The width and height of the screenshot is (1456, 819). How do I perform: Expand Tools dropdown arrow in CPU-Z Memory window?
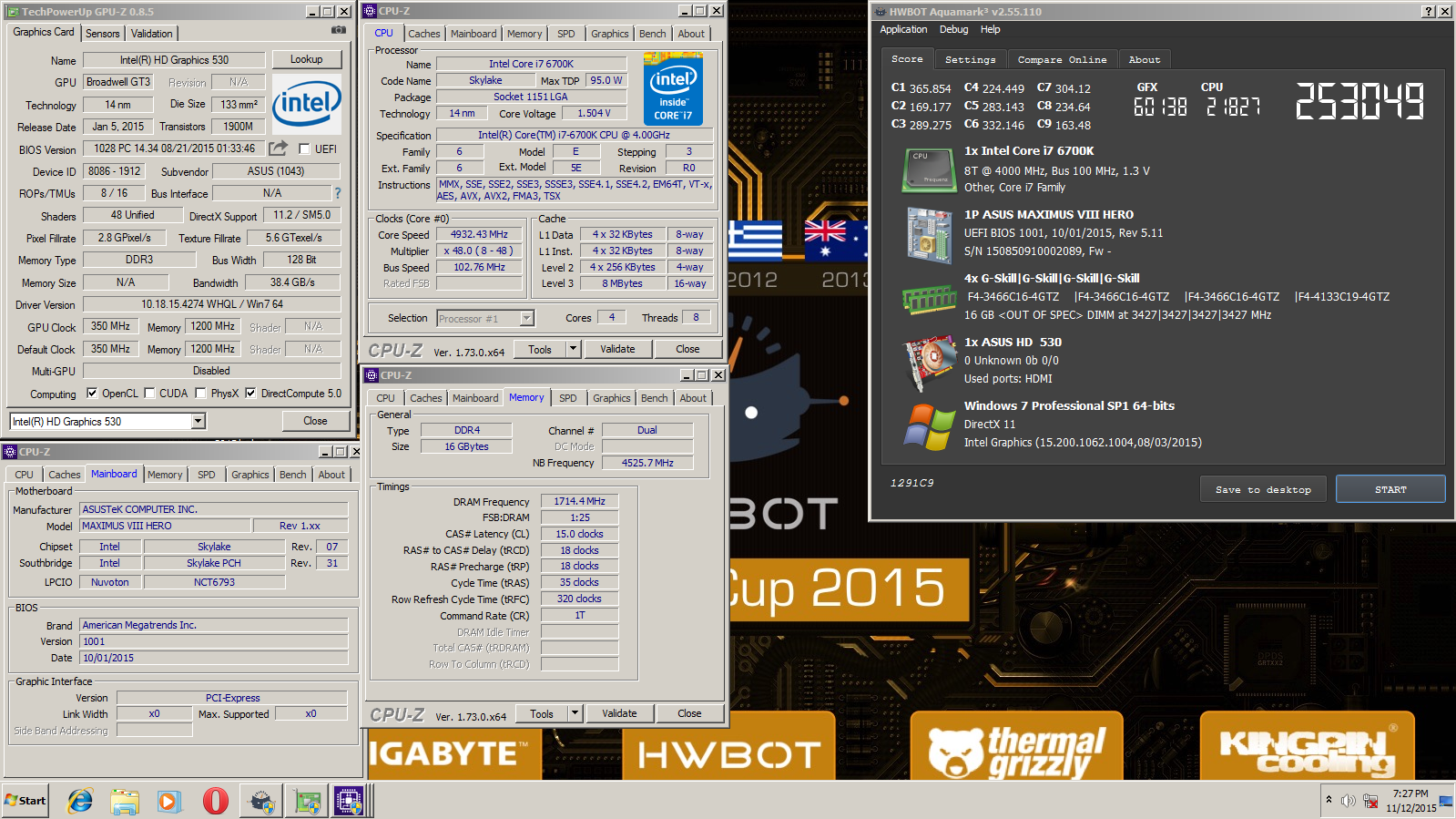coord(575,713)
